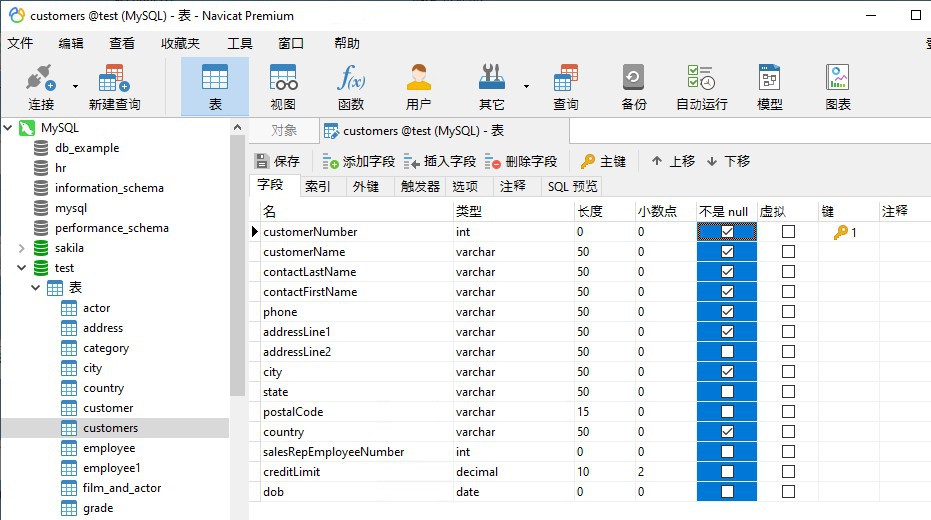The width and height of the screenshot is (931, 520).
Task: Click the 添加字段 (Add Field) button
Action: coord(358,161)
